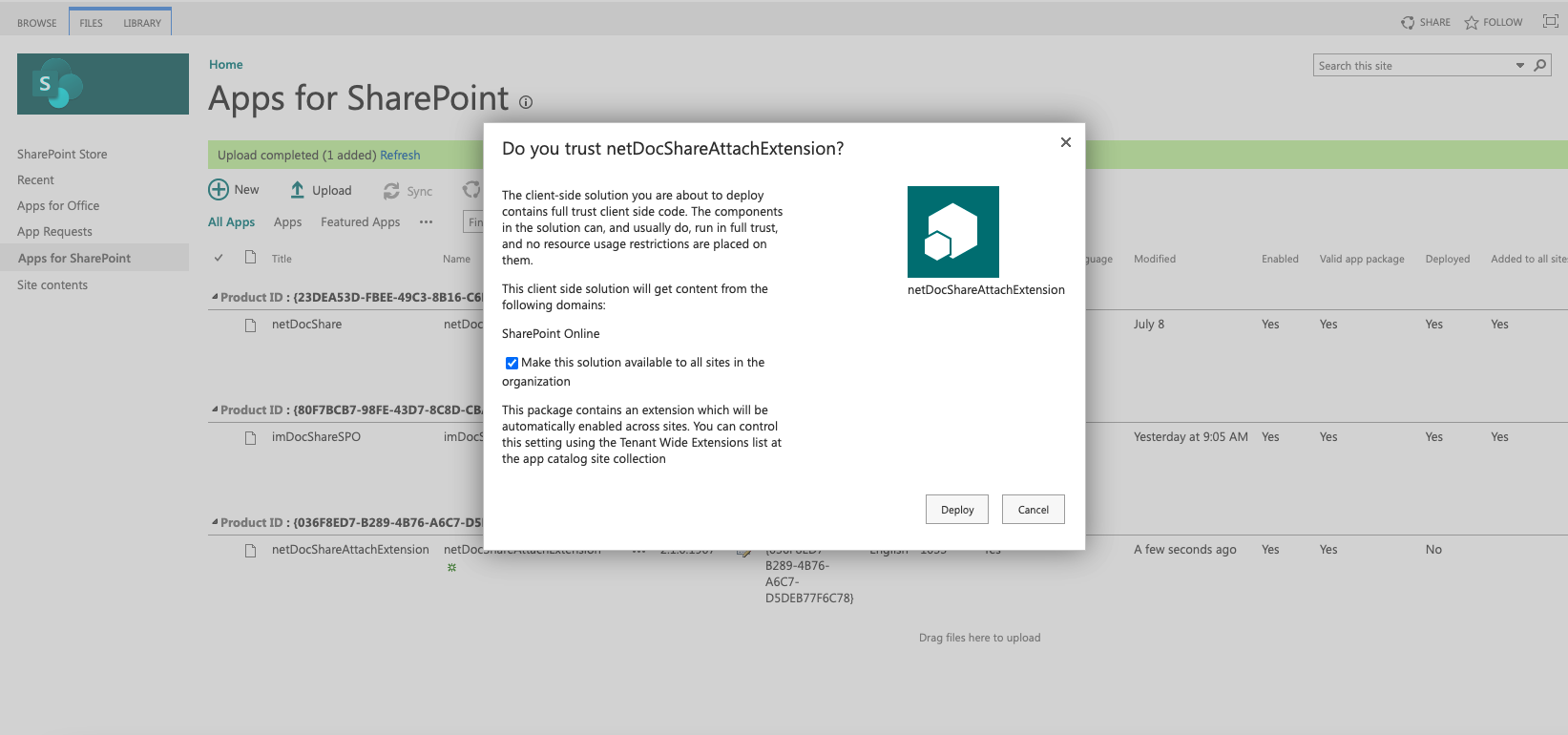
Task: Click the Deploy button in the dialog
Action: [x=957, y=510]
